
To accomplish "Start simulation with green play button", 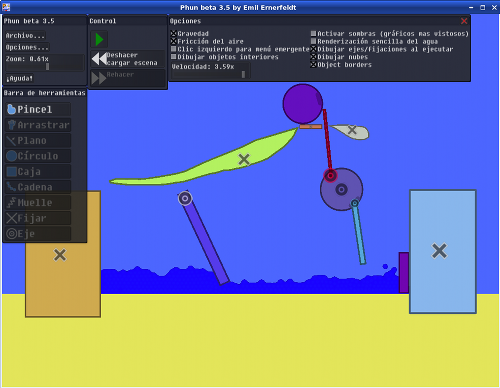I will coord(99,39).
